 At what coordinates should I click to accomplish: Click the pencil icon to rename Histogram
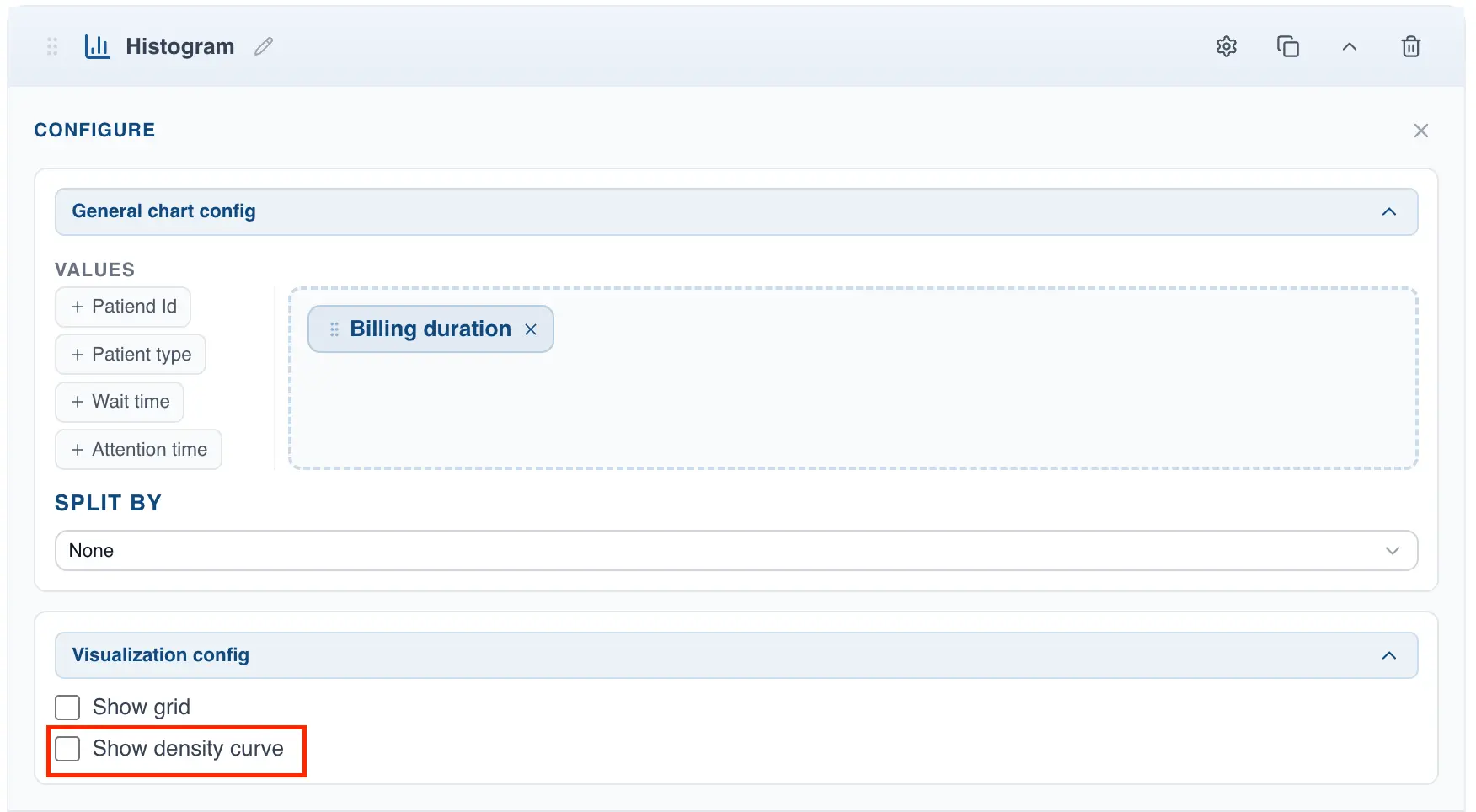264,46
